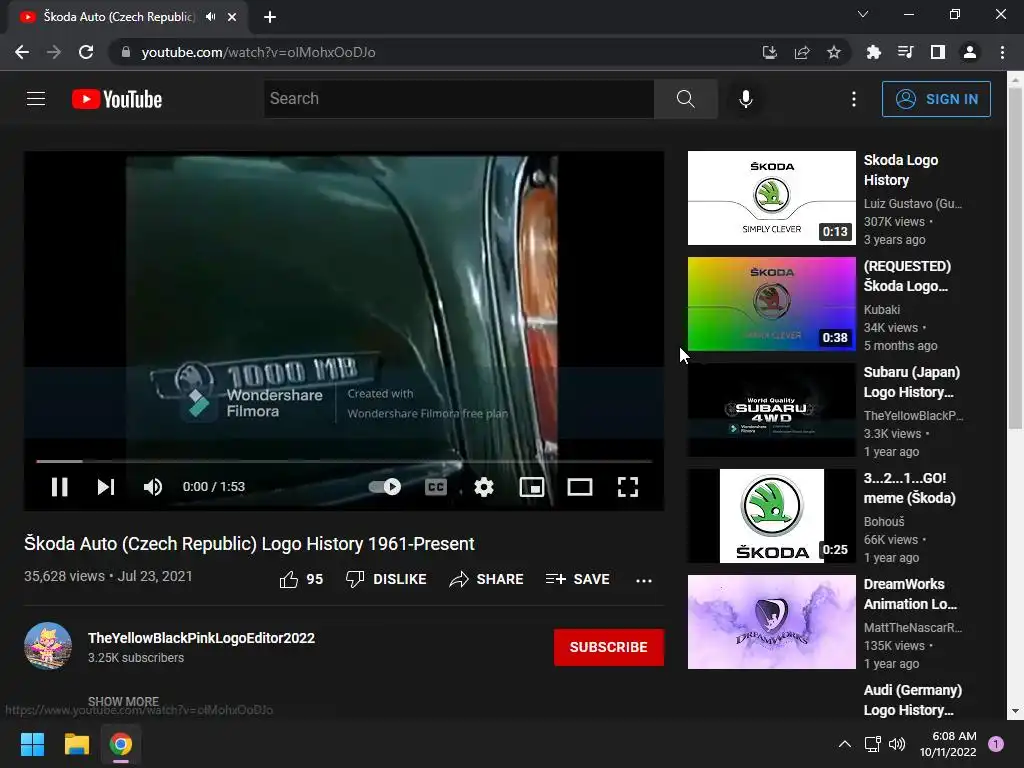This screenshot has height=768, width=1024.
Task: Toggle the autoplay switch
Action: click(x=385, y=487)
